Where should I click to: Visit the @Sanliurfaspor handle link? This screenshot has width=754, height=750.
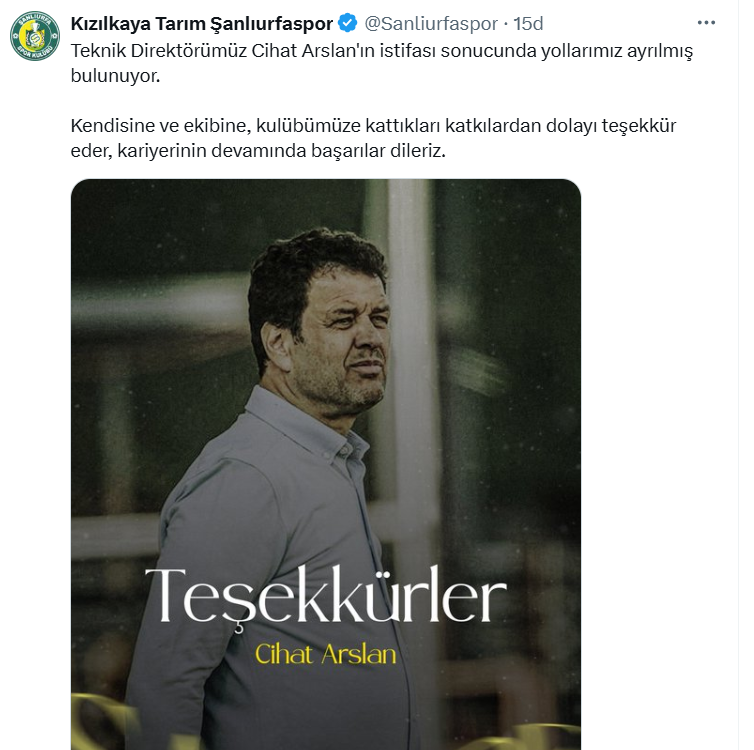[431, 23]
